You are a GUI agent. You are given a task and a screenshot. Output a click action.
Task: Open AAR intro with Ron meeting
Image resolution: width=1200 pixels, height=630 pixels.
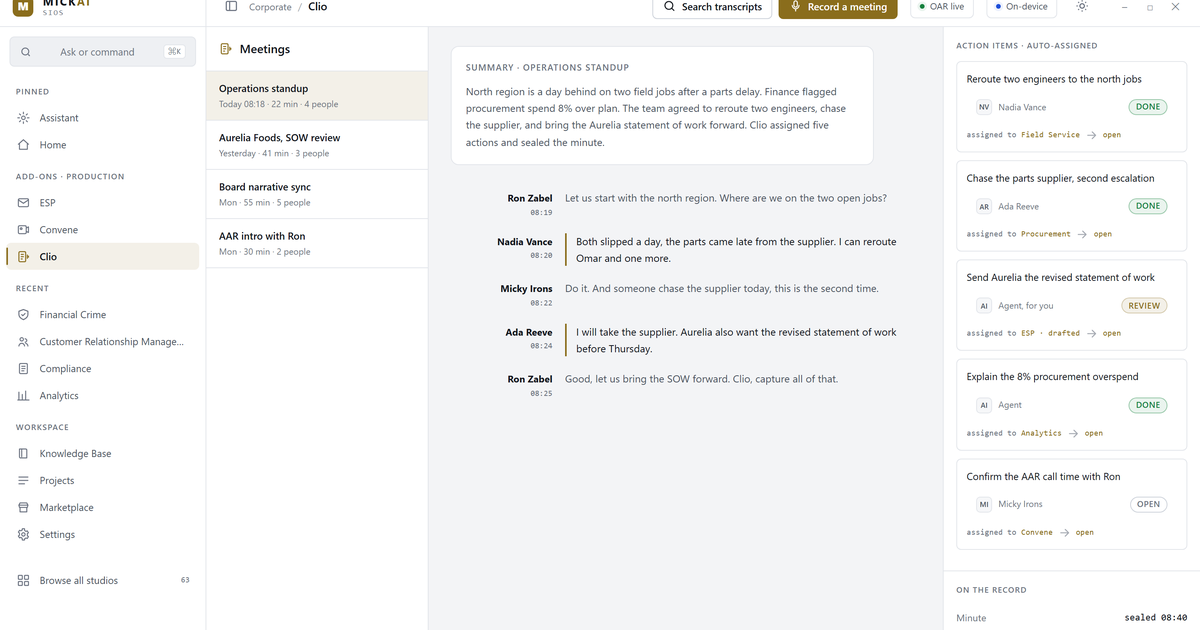click(x=317, y=243)
